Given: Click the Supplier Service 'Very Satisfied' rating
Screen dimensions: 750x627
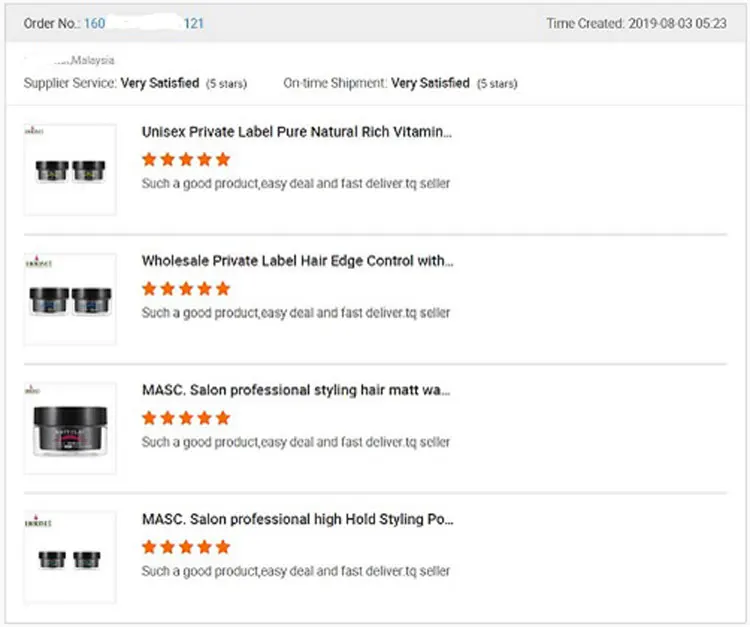Looking at the screenshot, I should (x=160, y=83).
